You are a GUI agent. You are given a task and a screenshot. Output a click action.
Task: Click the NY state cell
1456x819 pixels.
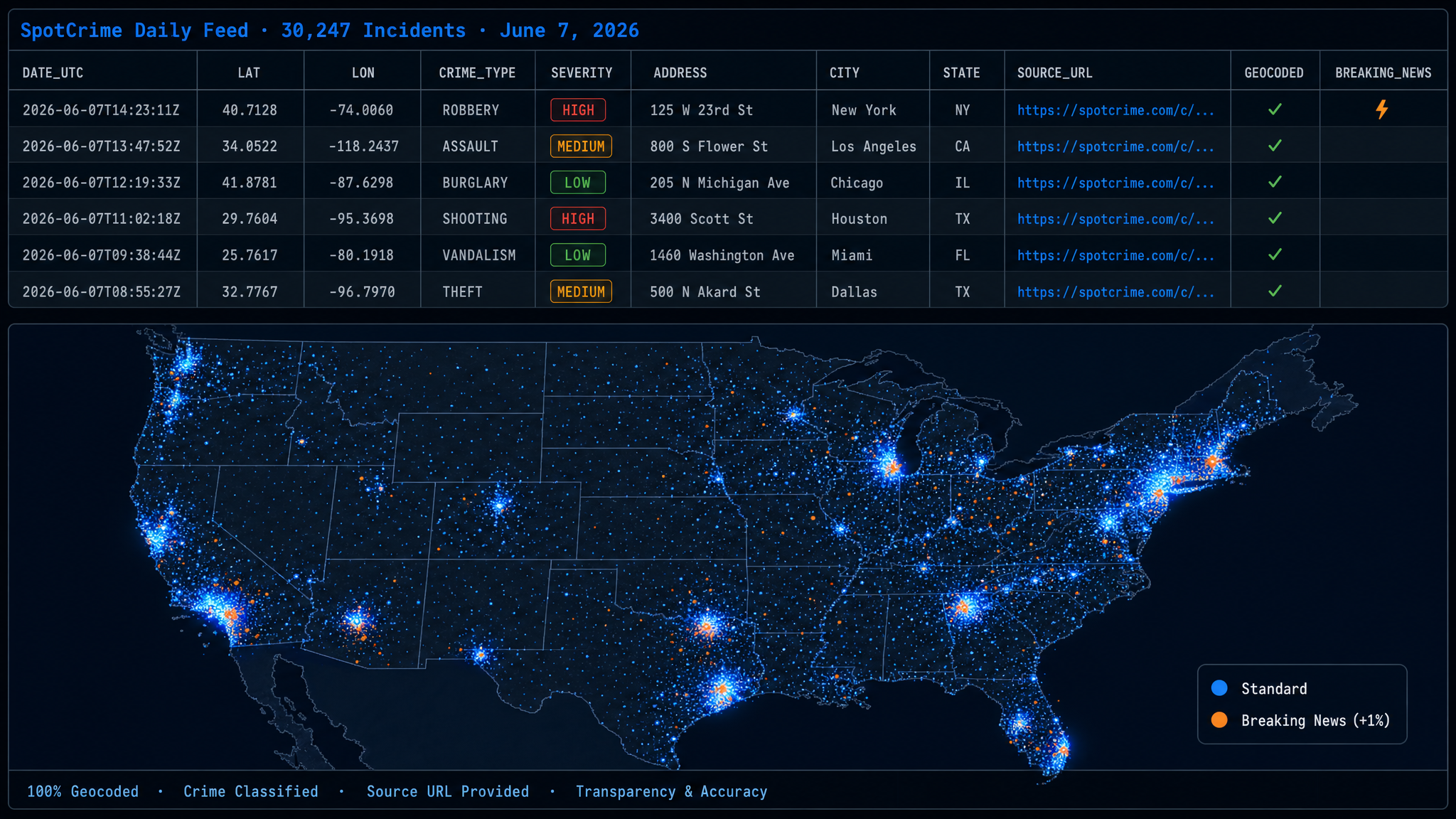pos(962,110)
